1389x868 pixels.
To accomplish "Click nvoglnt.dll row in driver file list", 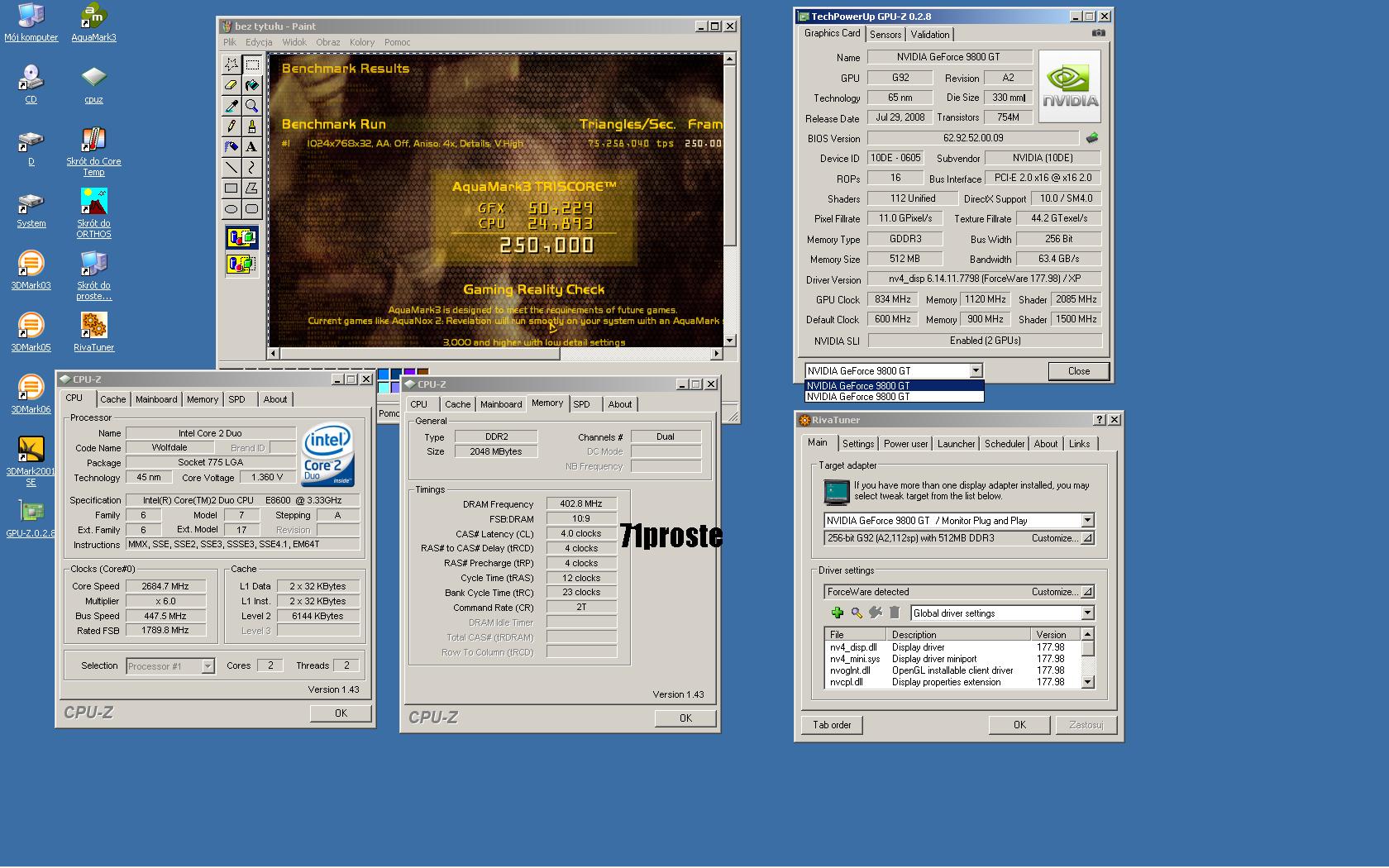I will click(x=952, y=670).
